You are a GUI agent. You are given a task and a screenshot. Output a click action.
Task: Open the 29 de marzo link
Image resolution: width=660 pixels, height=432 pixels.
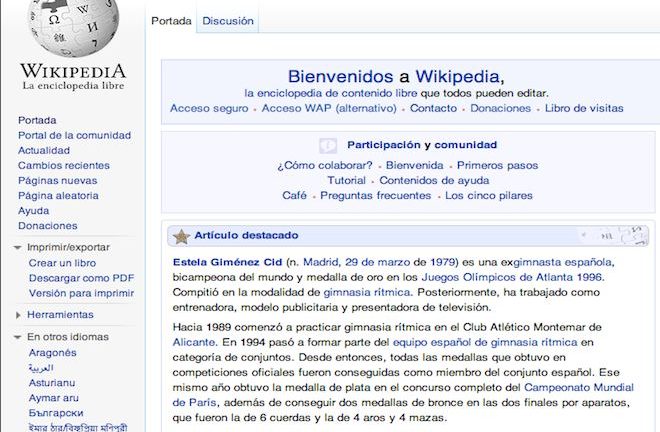378,263
